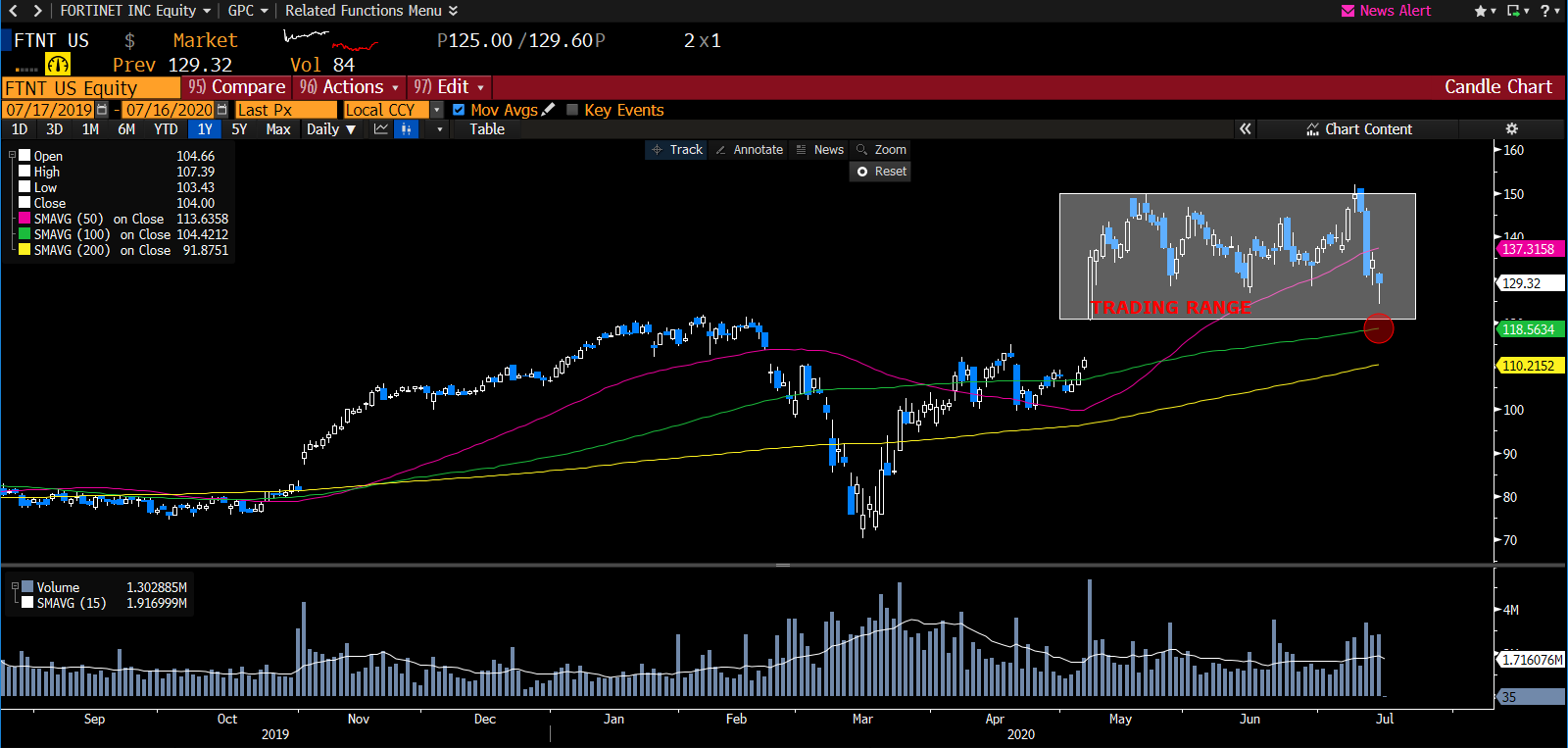This screenshot has width=1568, height=748.
Task: Click the end date field 07/16/2020
Action: pyautogui.click(x=169, y=110)
